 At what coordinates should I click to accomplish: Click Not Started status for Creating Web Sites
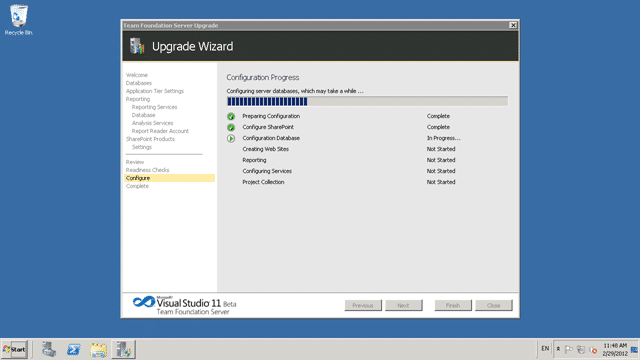441,149
